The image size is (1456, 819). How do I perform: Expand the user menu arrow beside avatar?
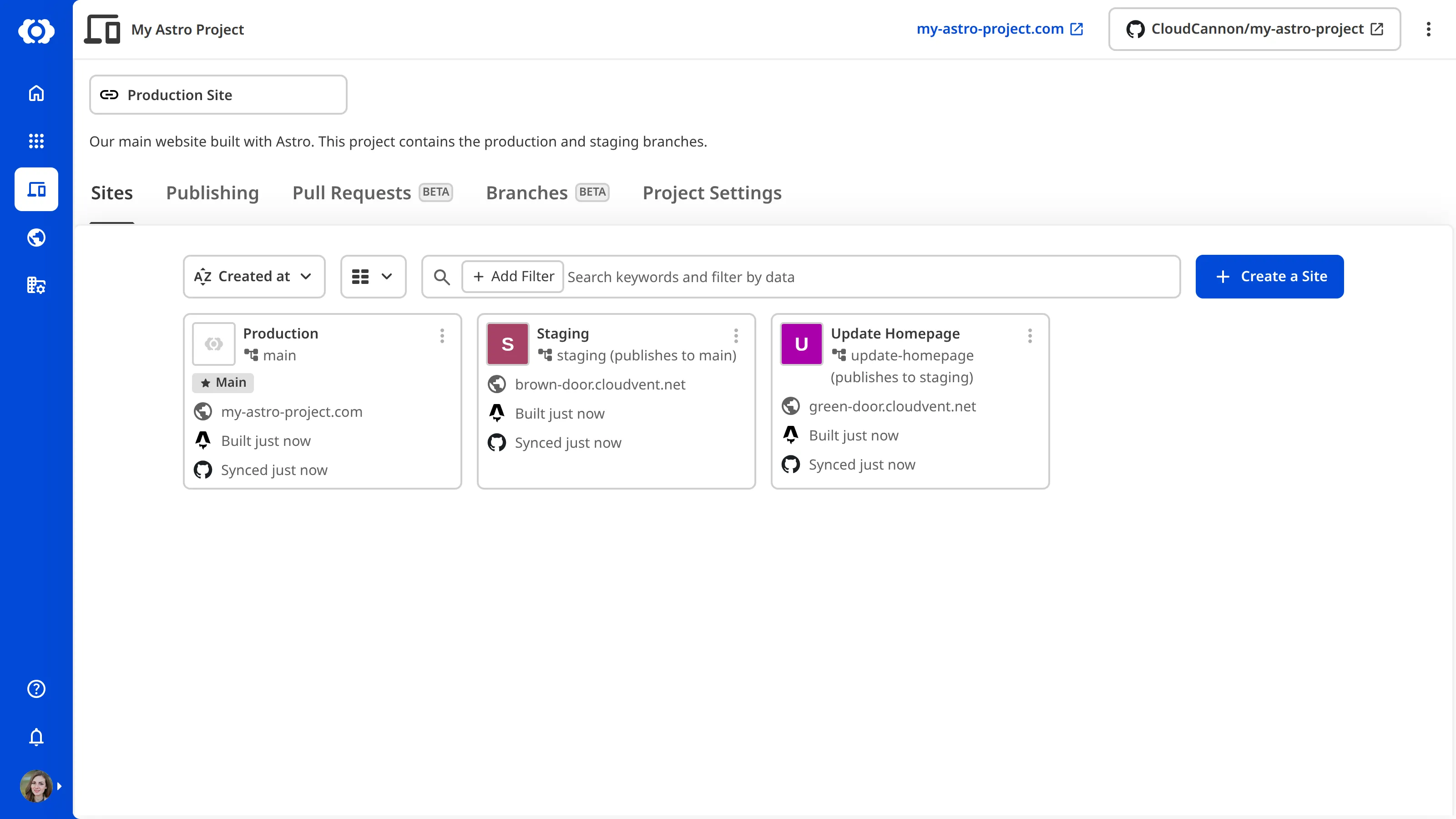[59, 786]
